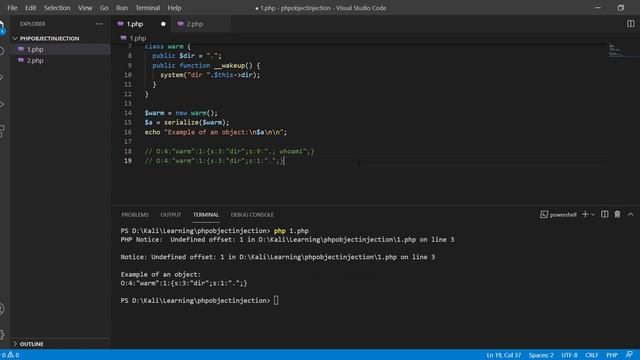The image size is (640, 360).
Task: Create a new terminal with plus icon
Action: pyautogui.click(x=585, y=215)
